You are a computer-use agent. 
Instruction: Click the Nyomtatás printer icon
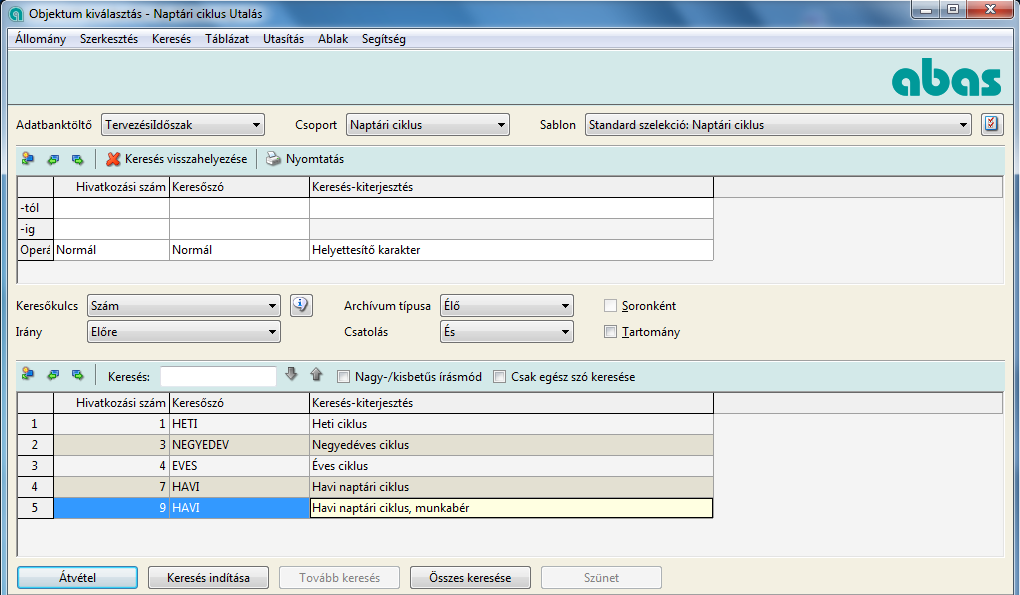click(273, 159)
